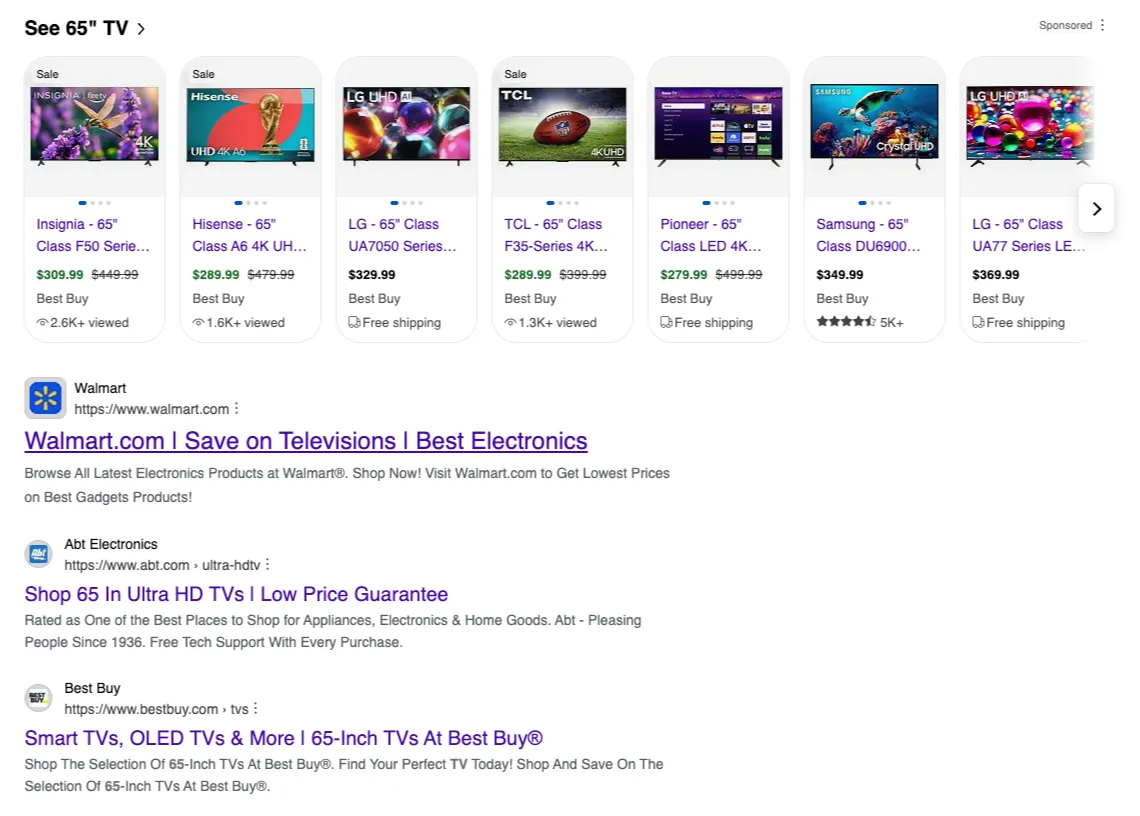Click the LG UA7050 price $329.99
The height and width of the screenshot is (816, 1140).
click(372, 275)
